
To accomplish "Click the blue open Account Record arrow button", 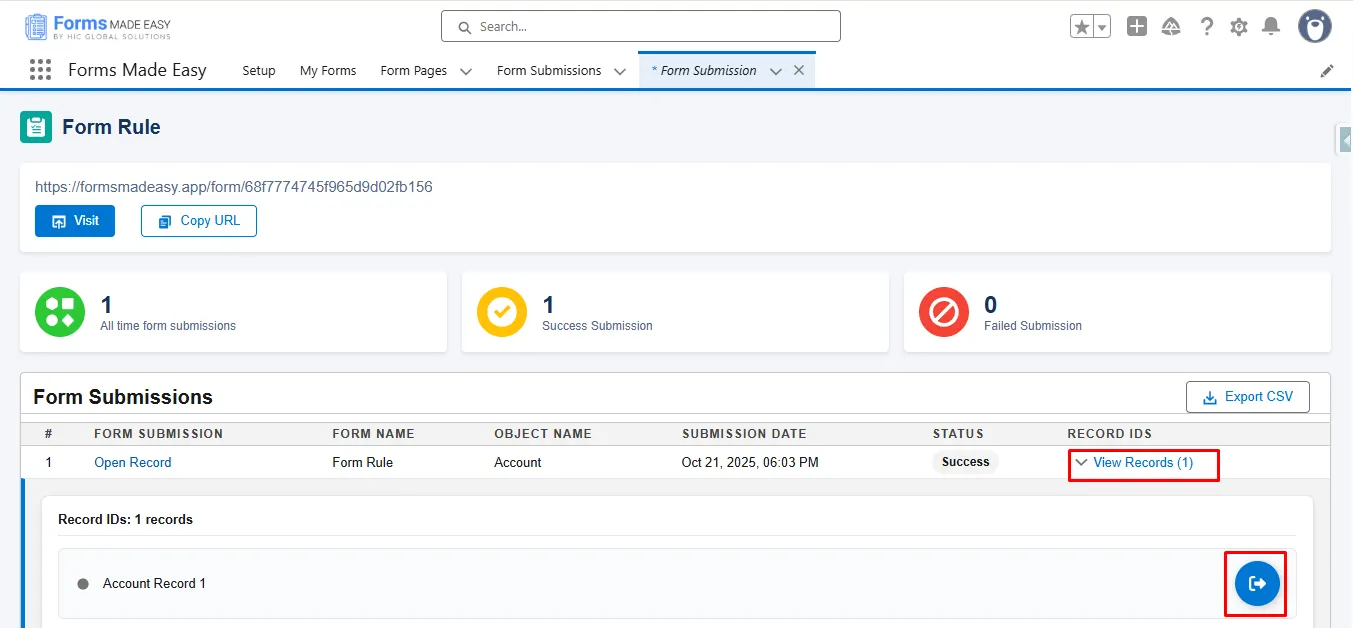I will click(x=1257, y=583).
